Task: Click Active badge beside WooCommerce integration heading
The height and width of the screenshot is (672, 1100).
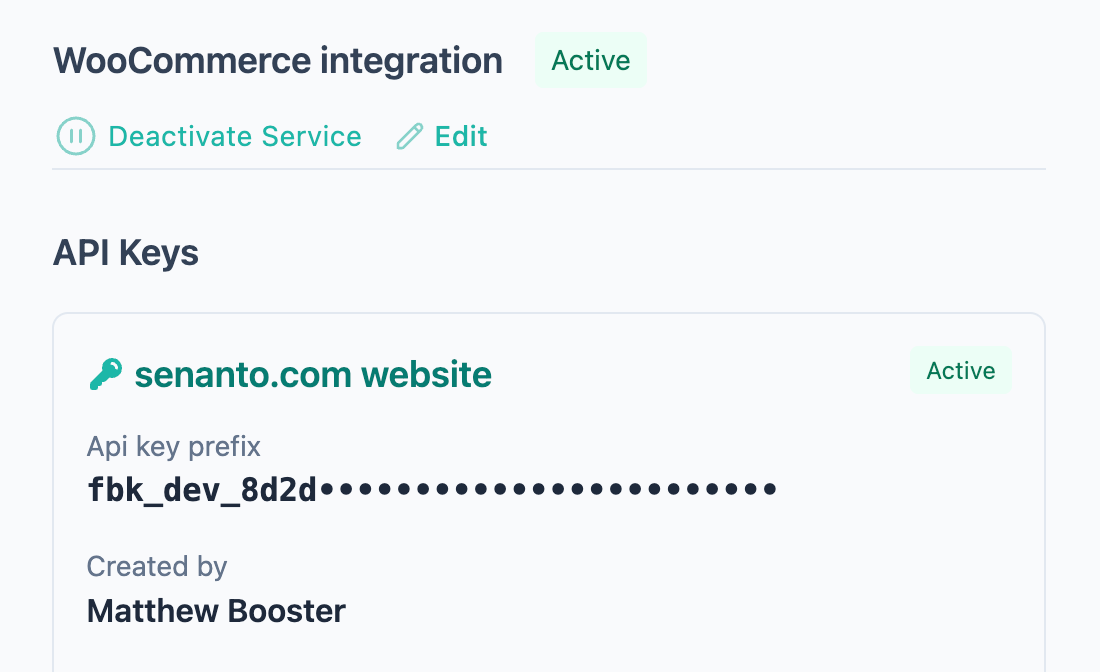Action: (591, 61)
